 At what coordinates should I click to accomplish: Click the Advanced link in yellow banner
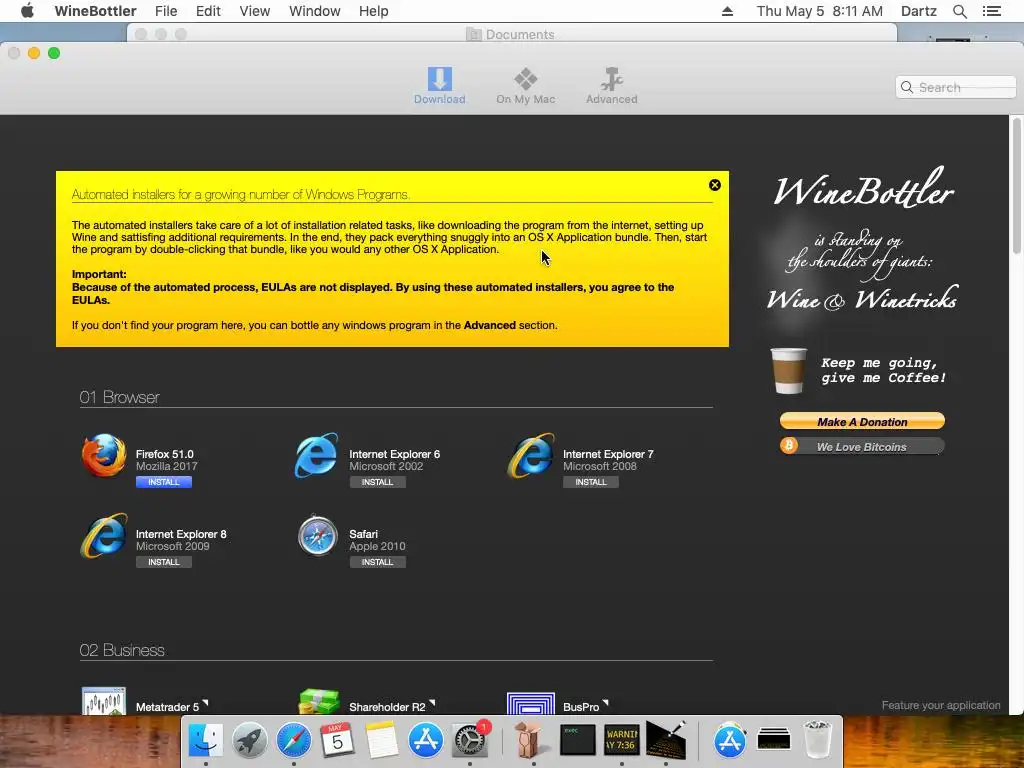(490, 325)
